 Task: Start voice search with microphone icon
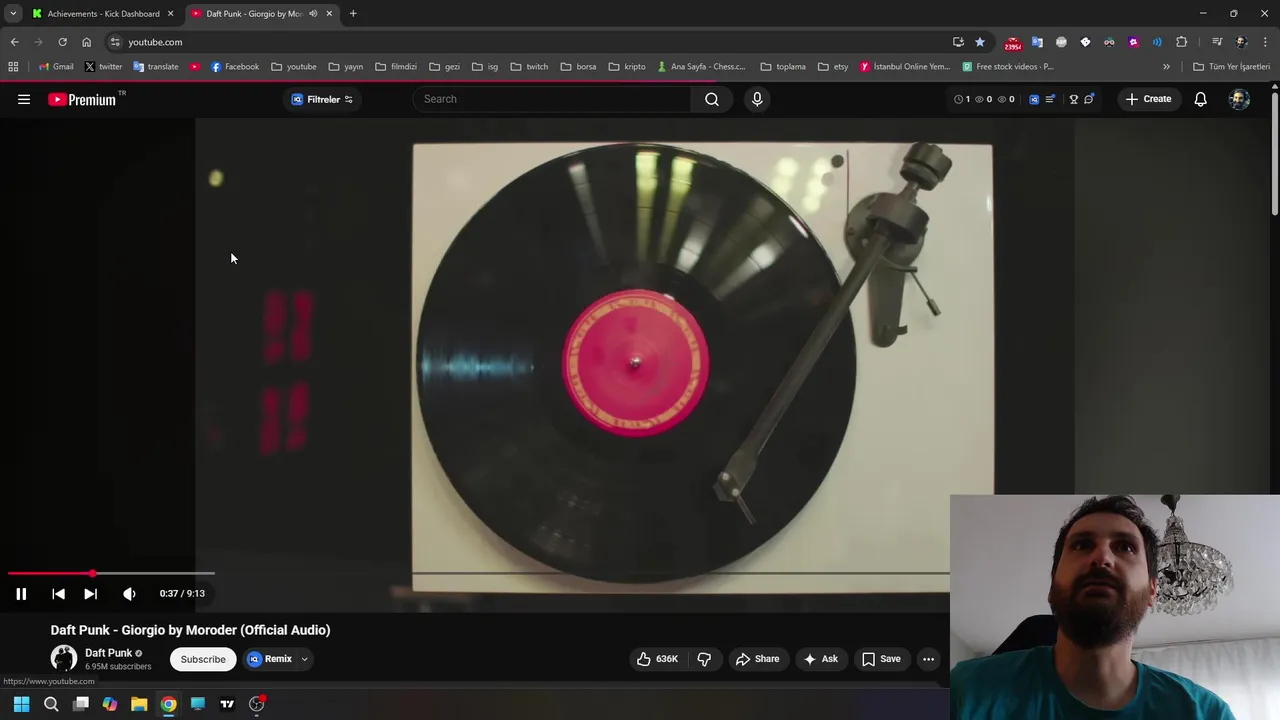[x=757, y=99]
